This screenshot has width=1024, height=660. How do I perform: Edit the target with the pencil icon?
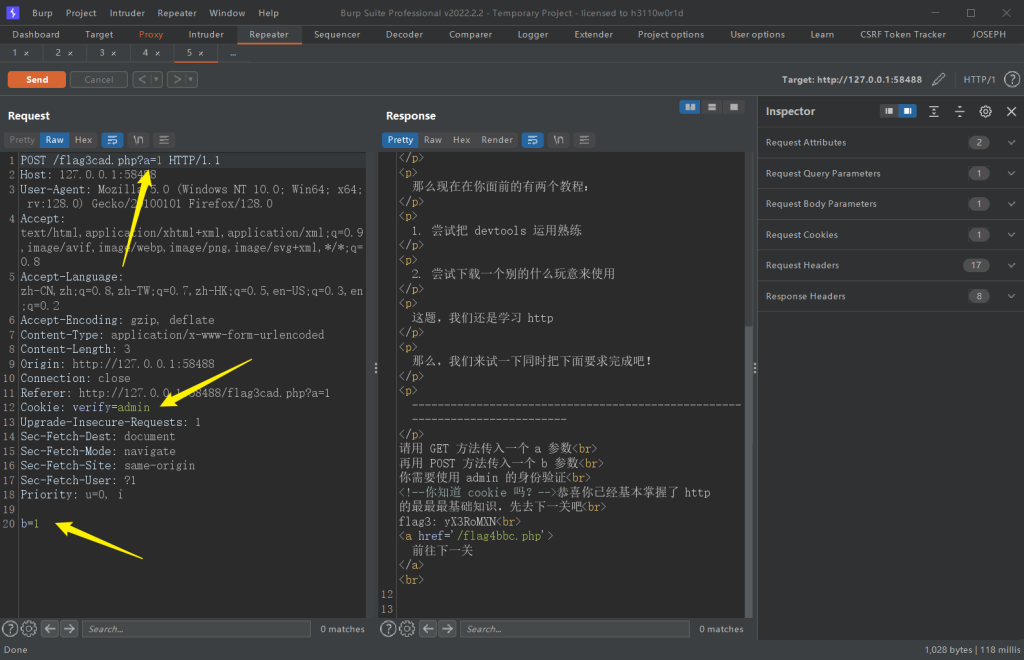click(x=938, y=80)
